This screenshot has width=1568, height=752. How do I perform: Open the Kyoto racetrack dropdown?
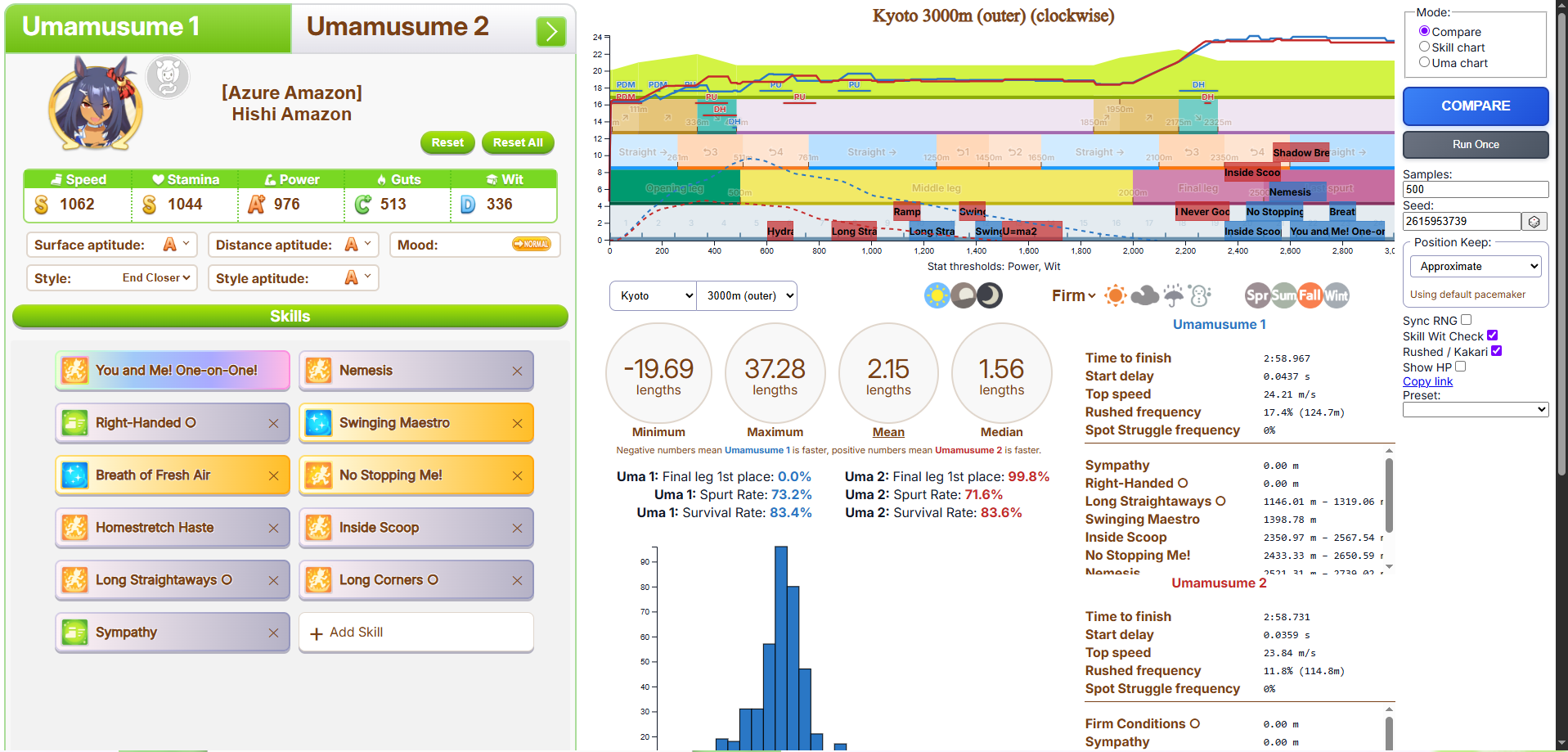point(653,295)
